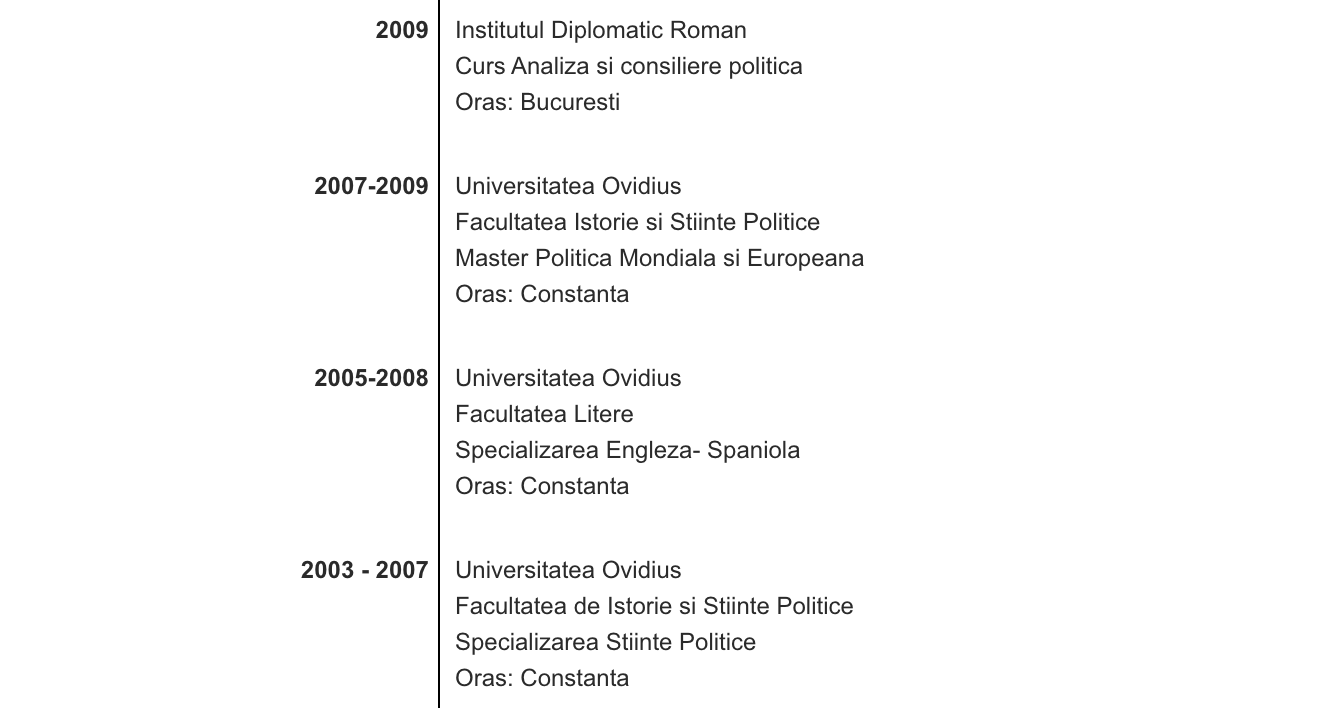This screenshot has height=708, width=1338.
Task: Click Specializarea Engleza- Spaniola text
Action: tap(628, 450)
